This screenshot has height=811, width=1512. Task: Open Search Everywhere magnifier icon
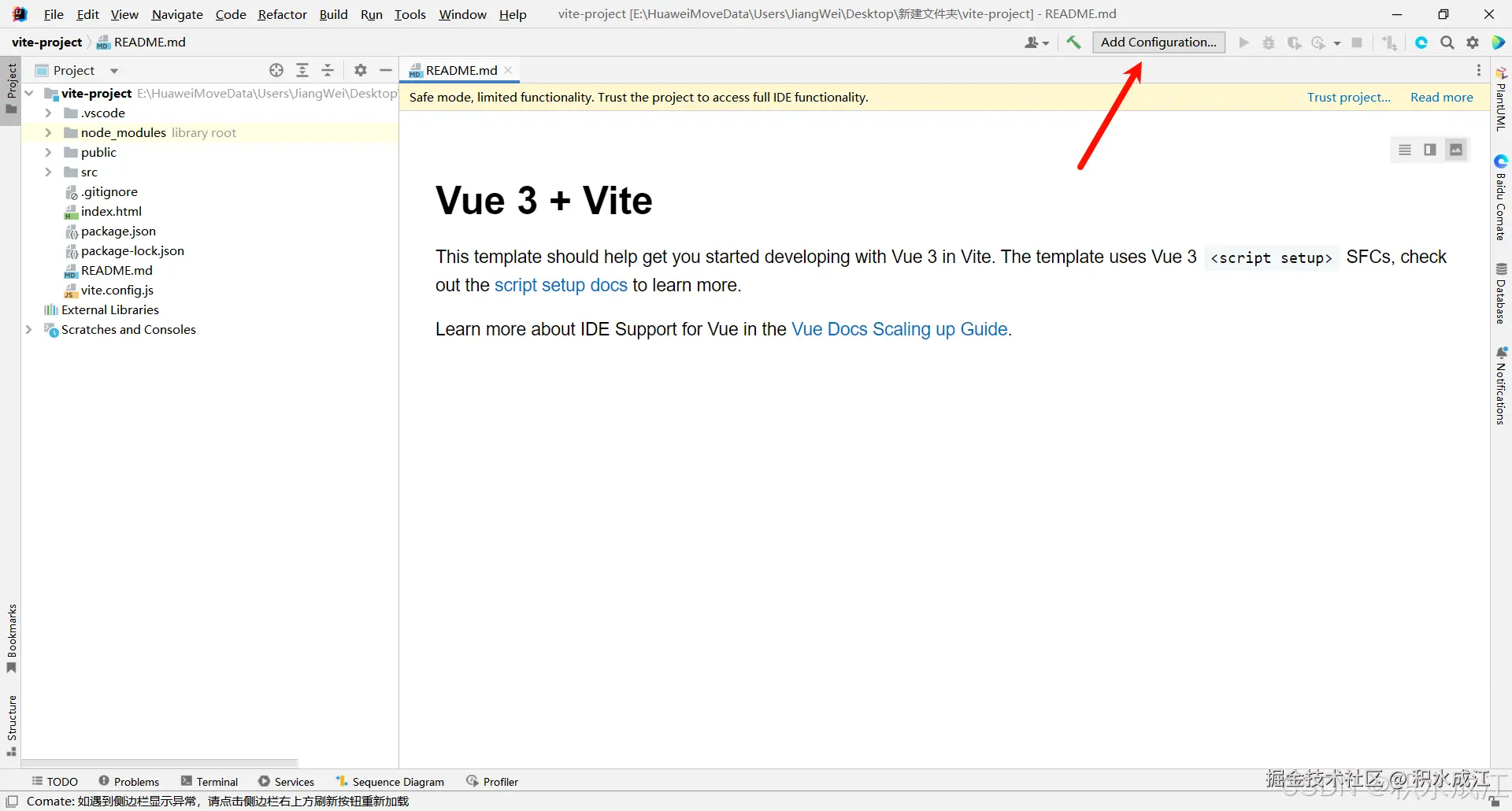[1447, 43]
